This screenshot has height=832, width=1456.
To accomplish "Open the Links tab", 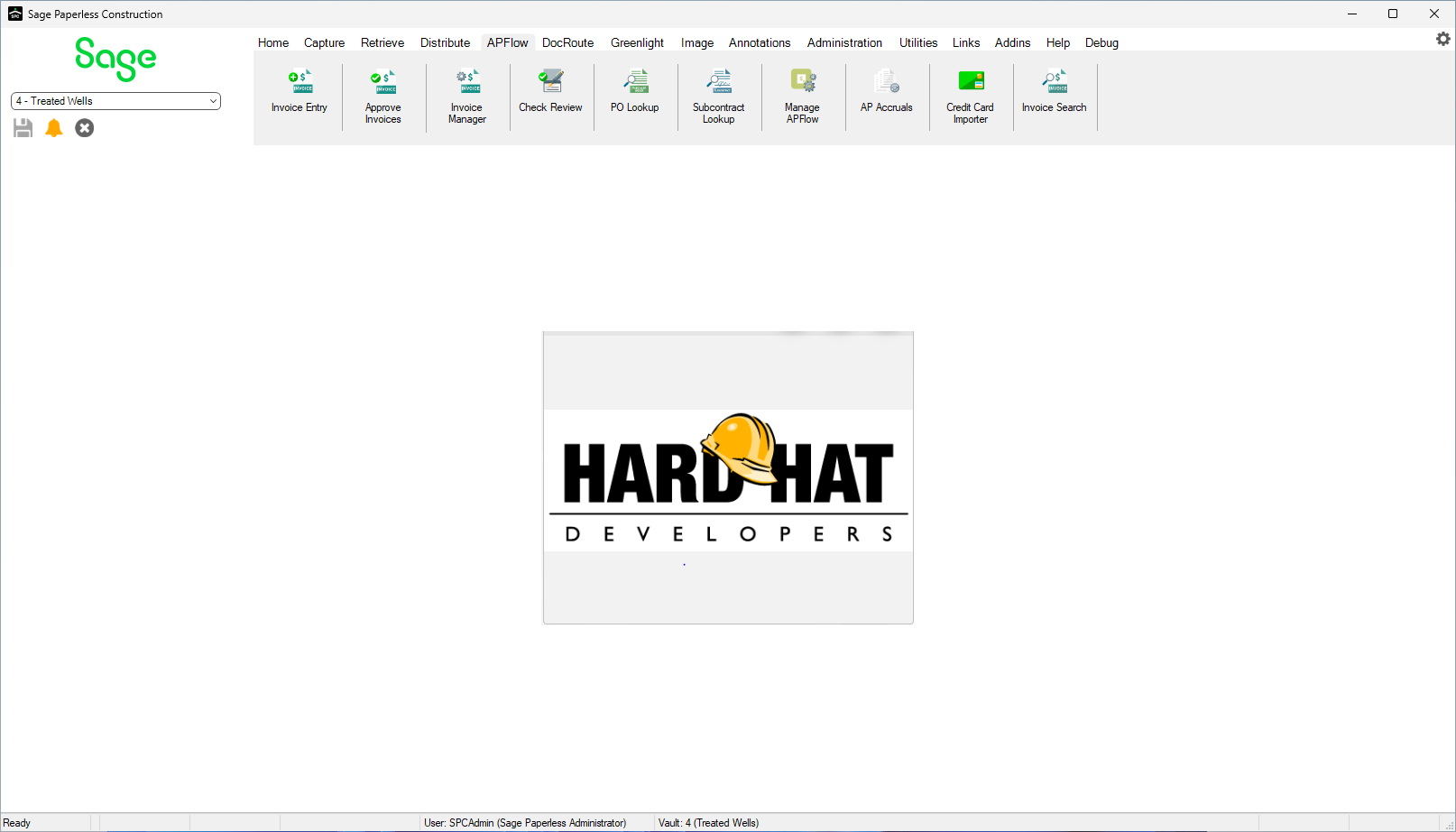I will click(966, 42).
